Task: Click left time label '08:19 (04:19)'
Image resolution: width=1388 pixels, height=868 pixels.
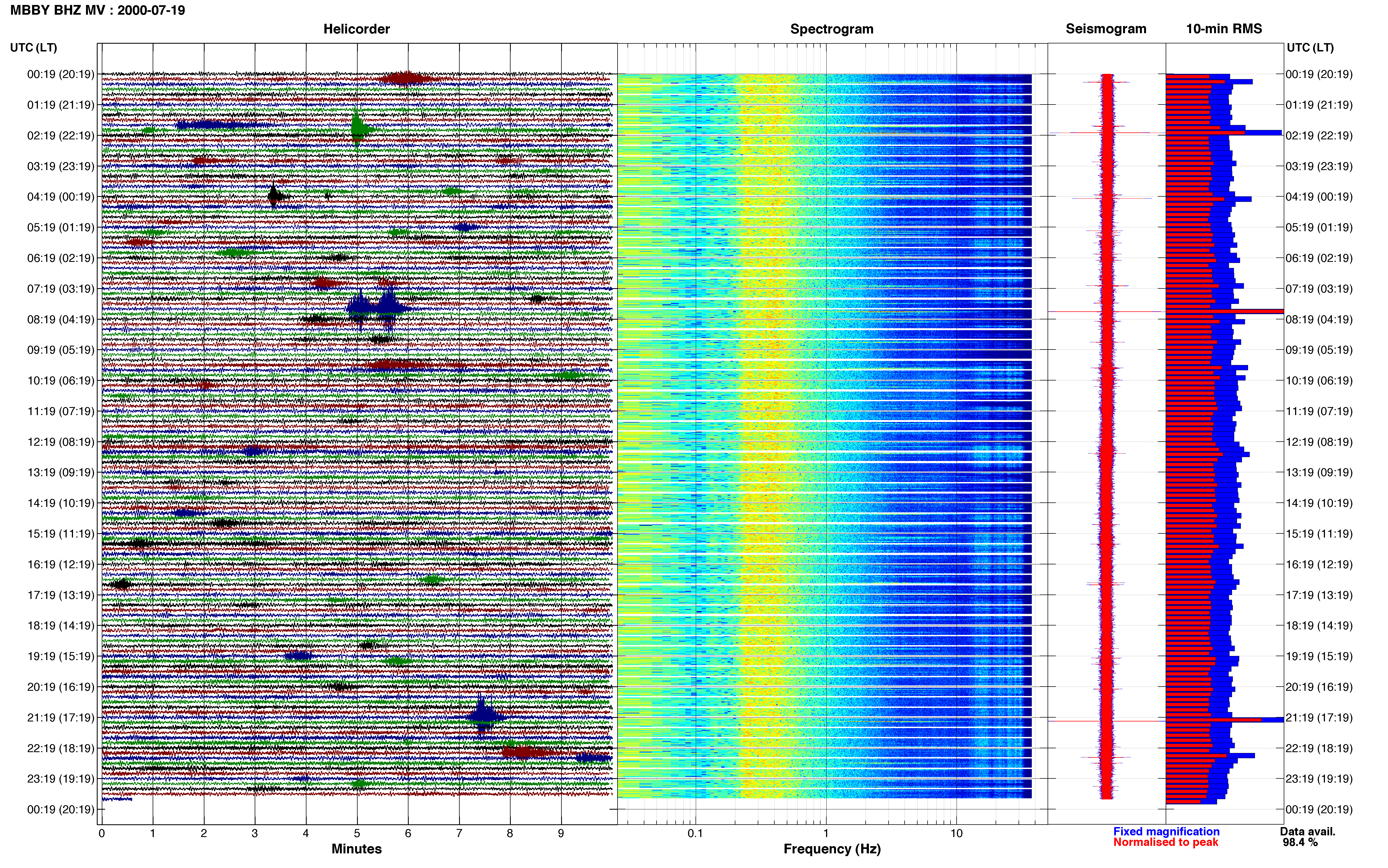Action: (61, 319)
